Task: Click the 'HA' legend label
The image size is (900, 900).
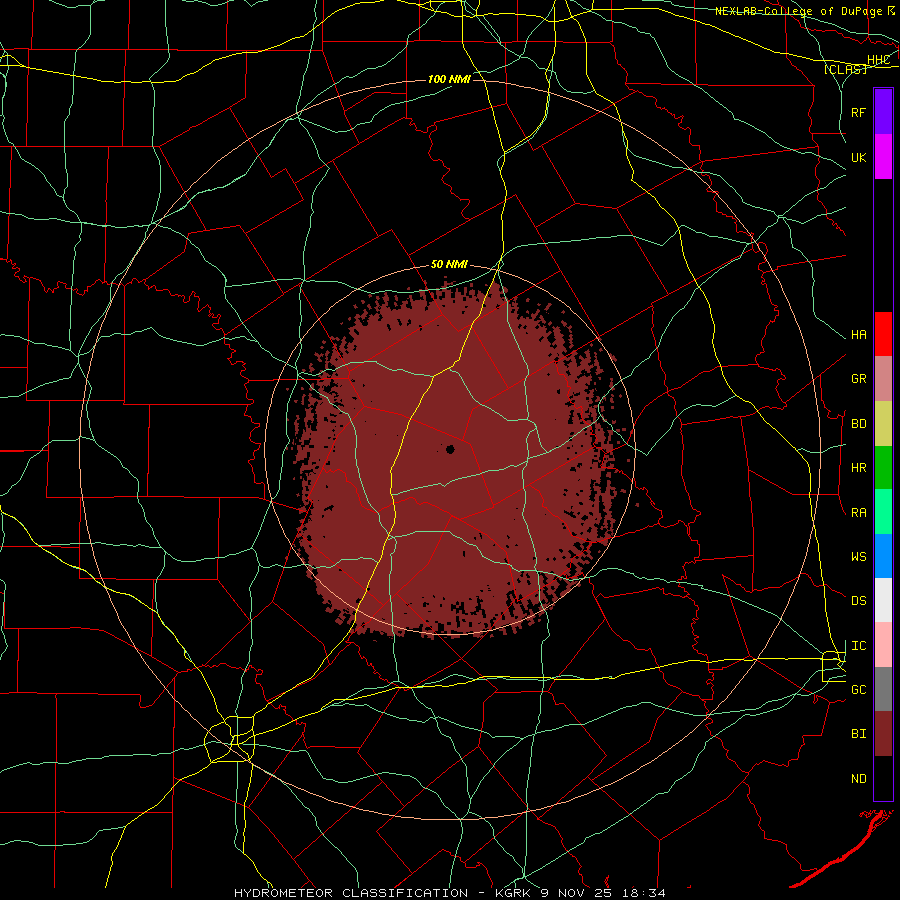Action: [x=858, y=334]
